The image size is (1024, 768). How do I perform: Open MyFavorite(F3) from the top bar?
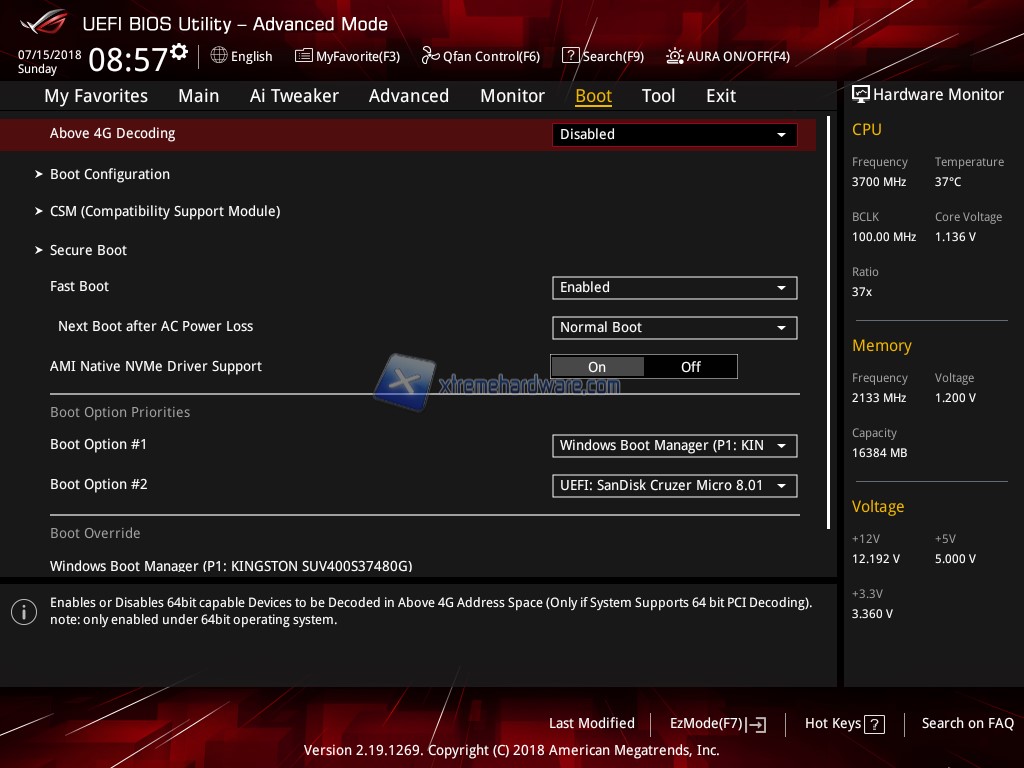[347, 56]
